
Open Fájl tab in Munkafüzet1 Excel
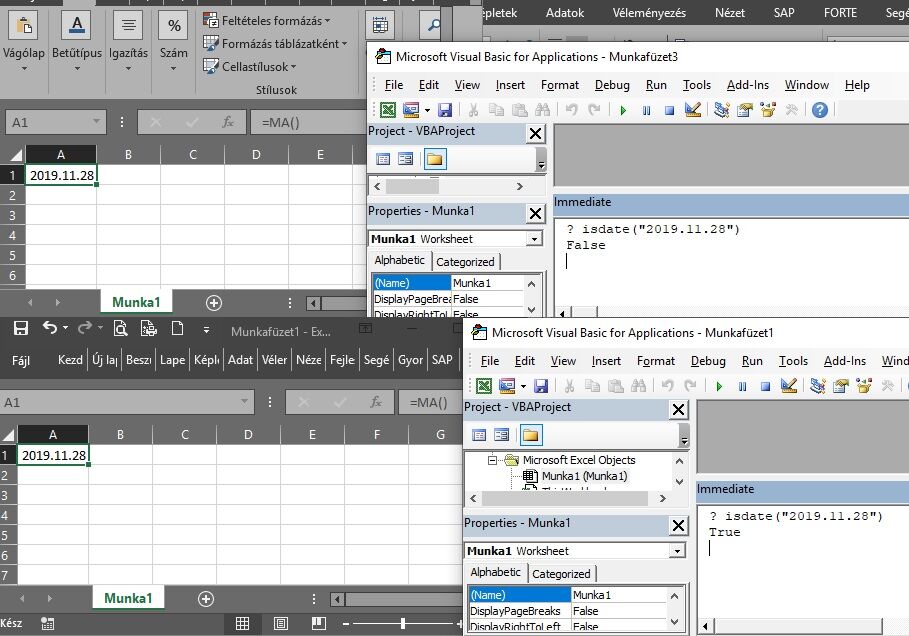click(x=21, y=361)
